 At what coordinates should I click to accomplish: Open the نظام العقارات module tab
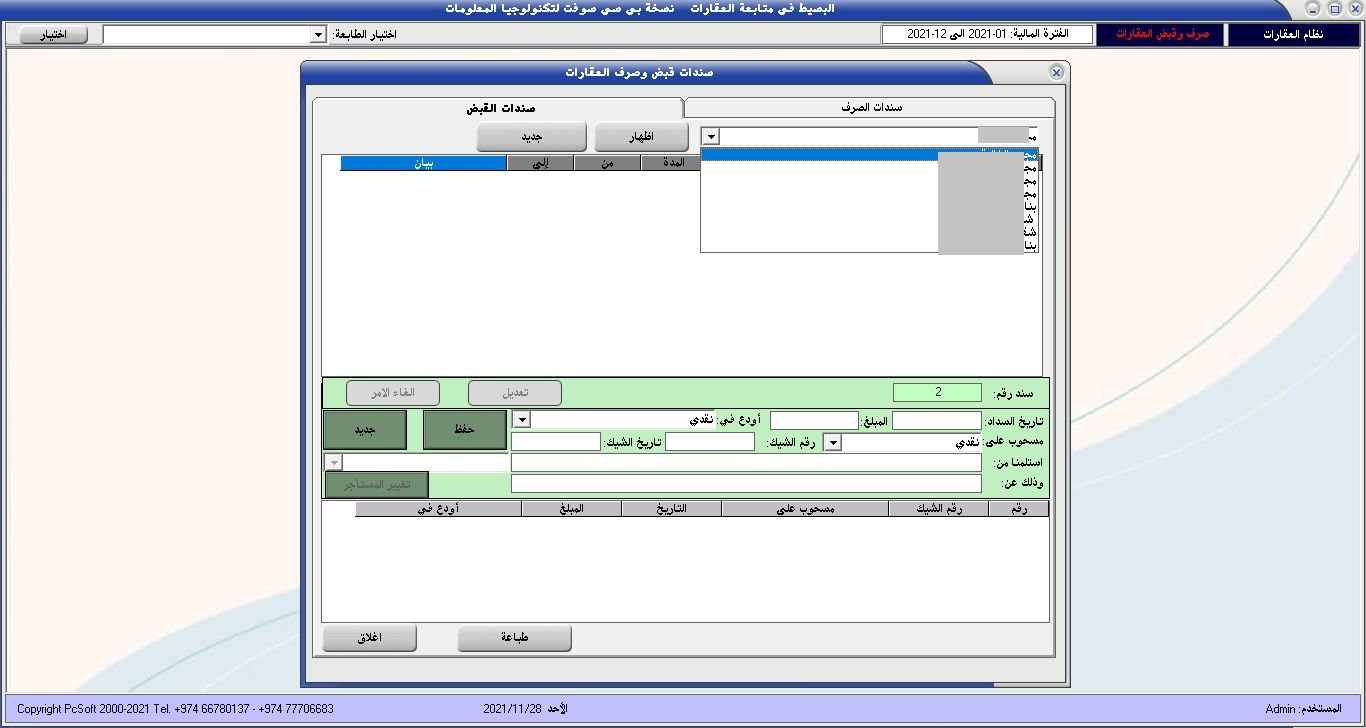pyautogui.click(x=1293, y=35)
